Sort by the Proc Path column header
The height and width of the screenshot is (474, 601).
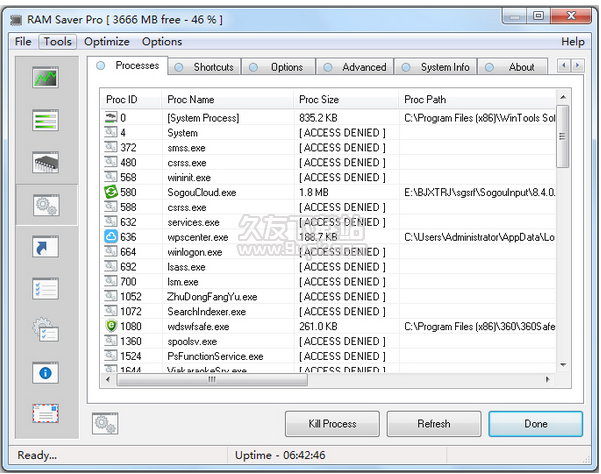(477, 99)
